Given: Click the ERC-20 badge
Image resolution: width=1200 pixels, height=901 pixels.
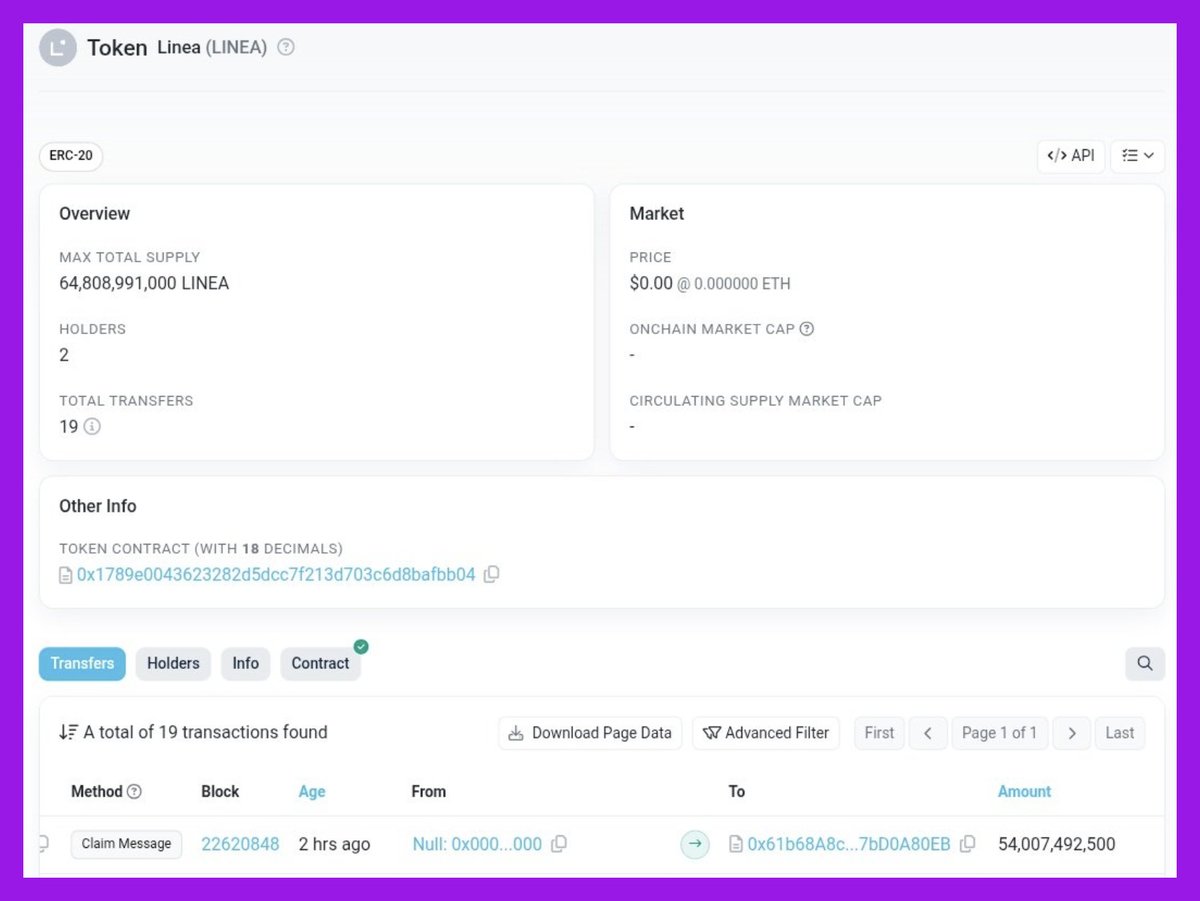Looking at the screenshot, I should coord(71,156).
